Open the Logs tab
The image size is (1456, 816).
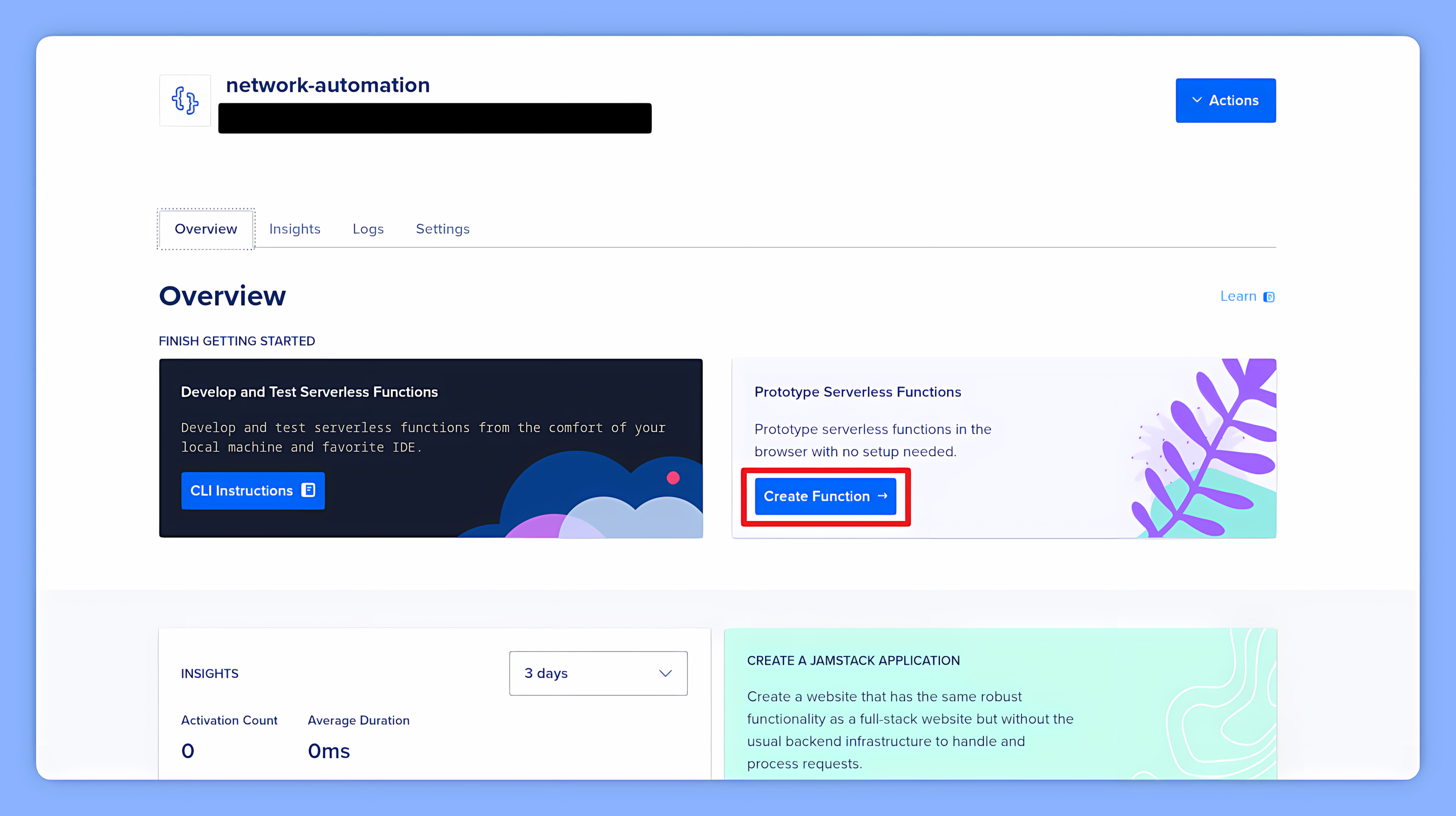[x=368, y=229]
